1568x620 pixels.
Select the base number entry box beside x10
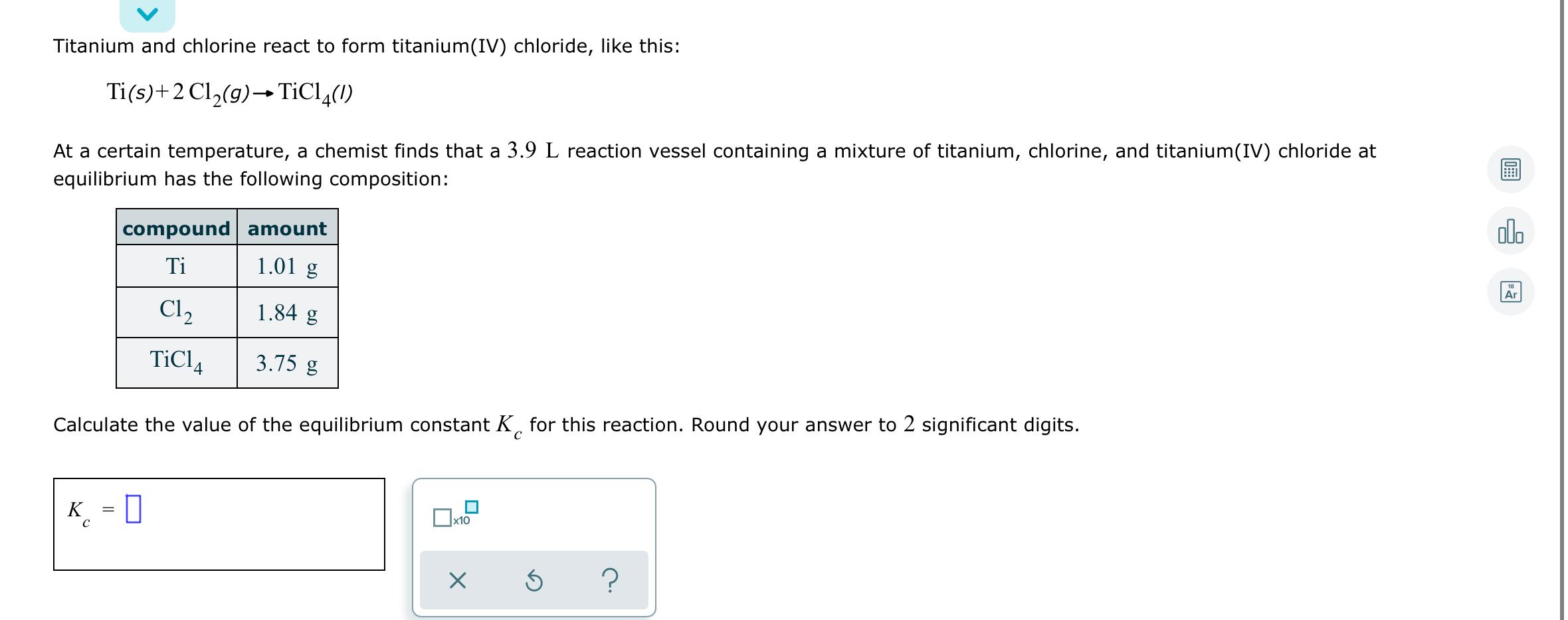tap(441, 516)
